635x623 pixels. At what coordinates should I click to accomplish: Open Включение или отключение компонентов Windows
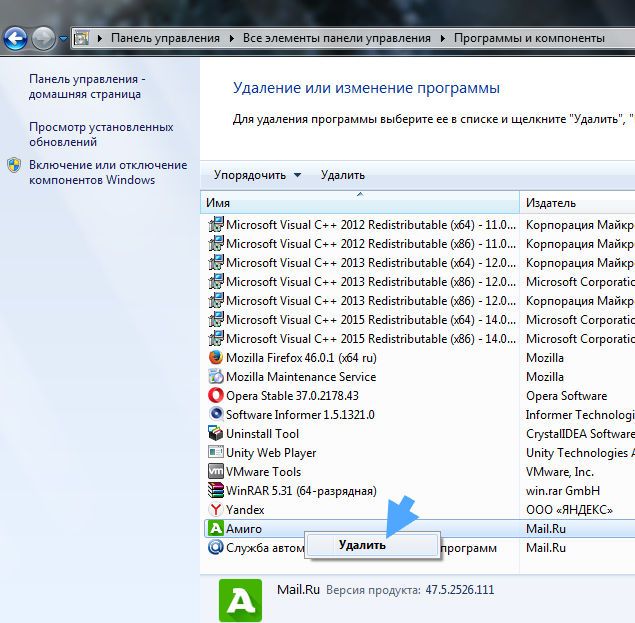pos(108,172)
